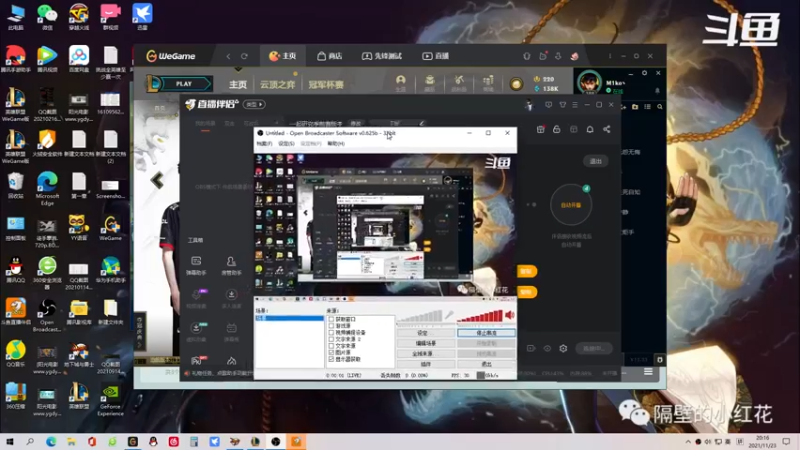800x450 pixels.
Task: Click the automatic start circle in streaming companion
Action: coord(571,205)
